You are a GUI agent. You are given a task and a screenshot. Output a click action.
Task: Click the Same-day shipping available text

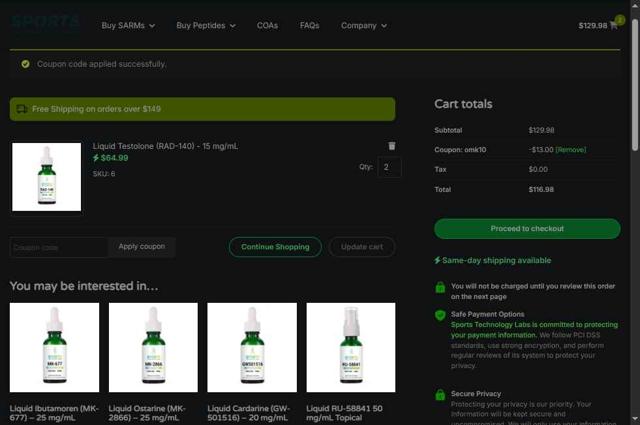click(x=496, y=260)
